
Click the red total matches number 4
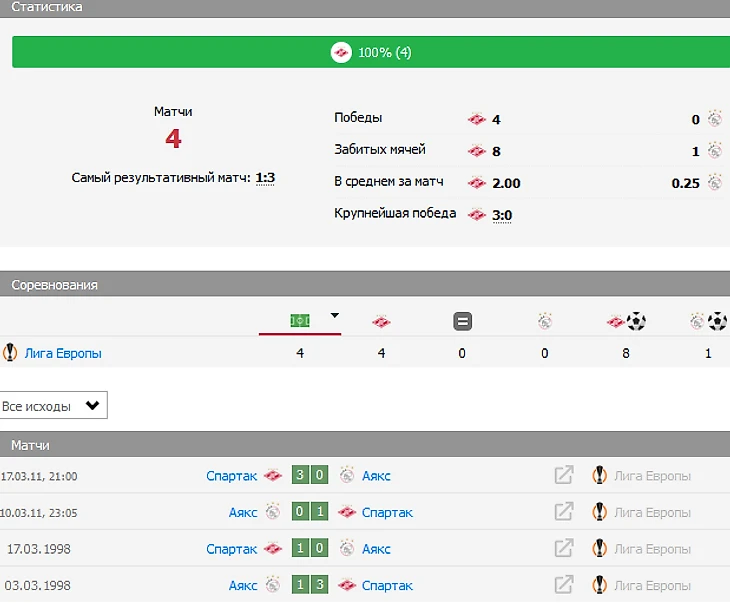click(x=173, y=139)
